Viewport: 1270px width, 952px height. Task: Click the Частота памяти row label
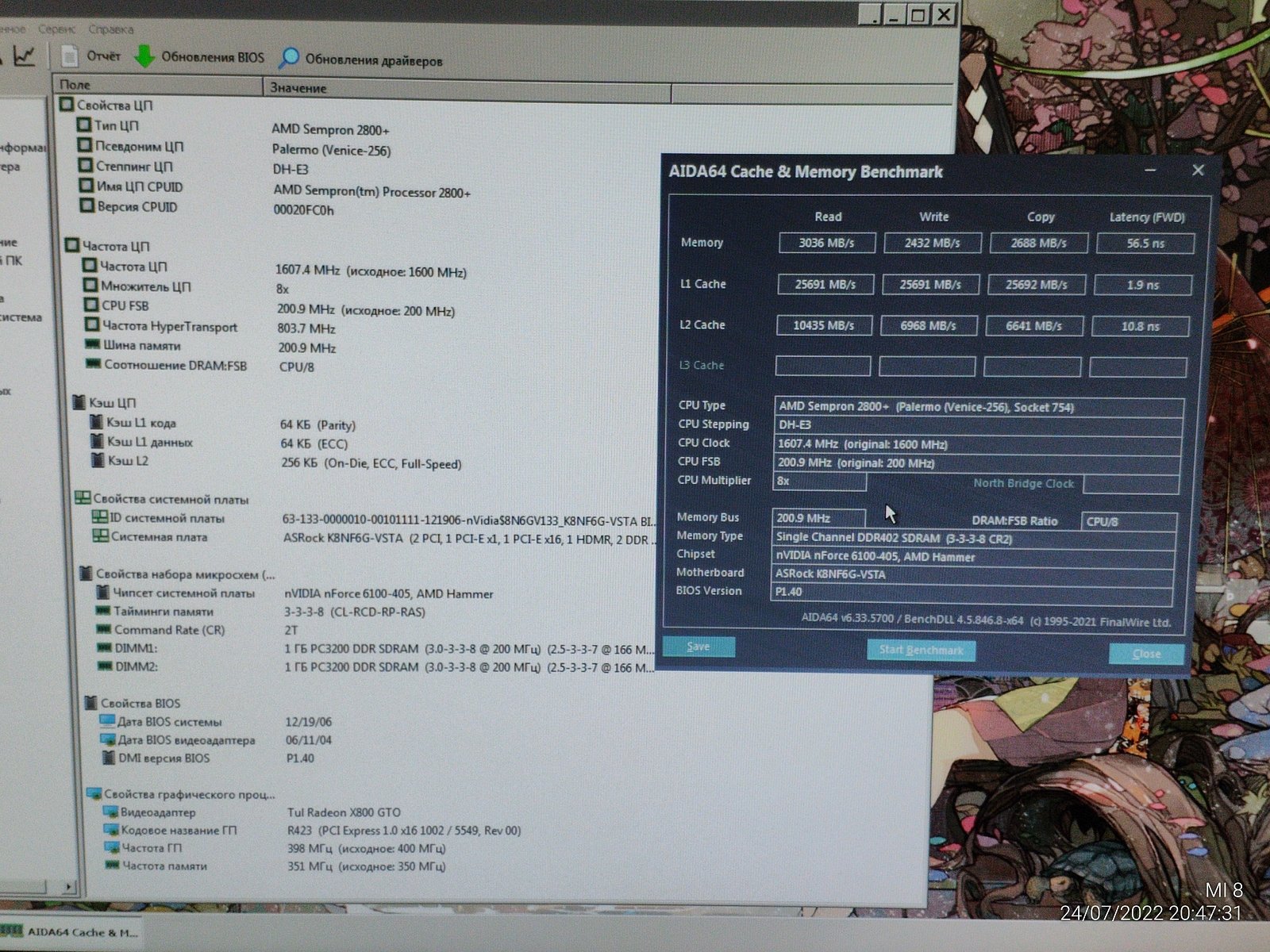(x=164, y=866)
